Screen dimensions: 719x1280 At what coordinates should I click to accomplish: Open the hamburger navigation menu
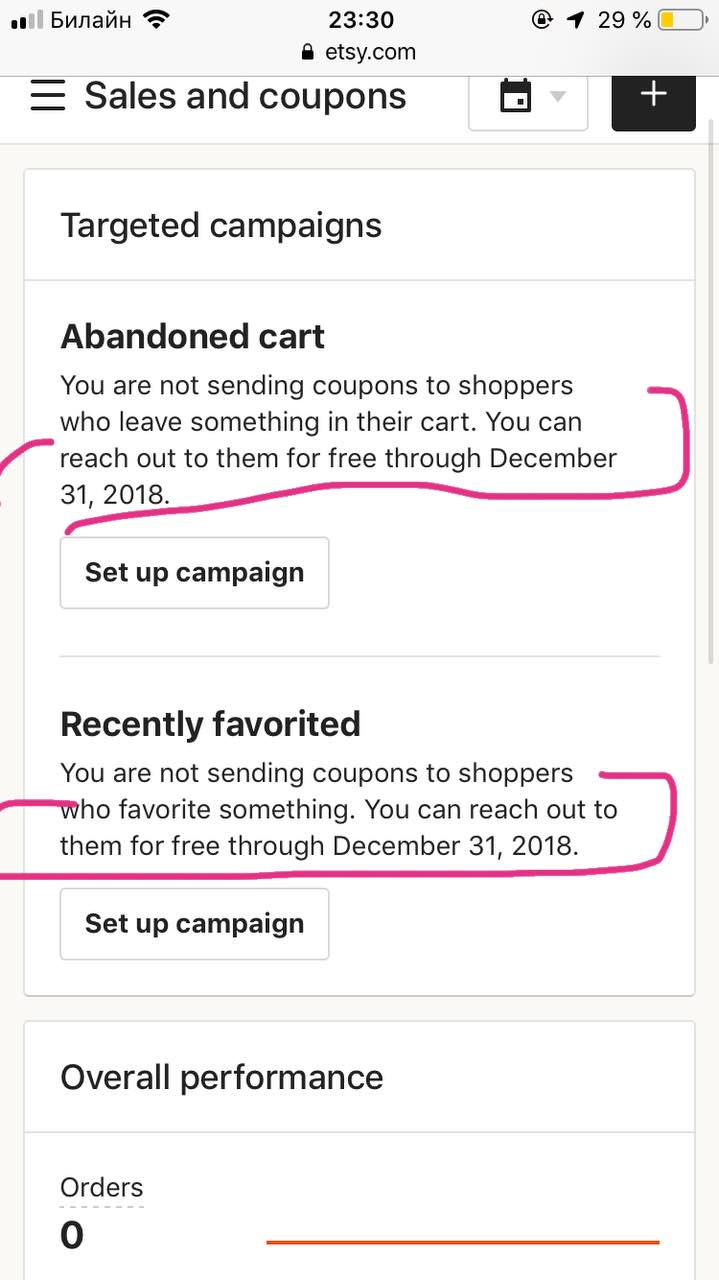[x=48, y=97]
